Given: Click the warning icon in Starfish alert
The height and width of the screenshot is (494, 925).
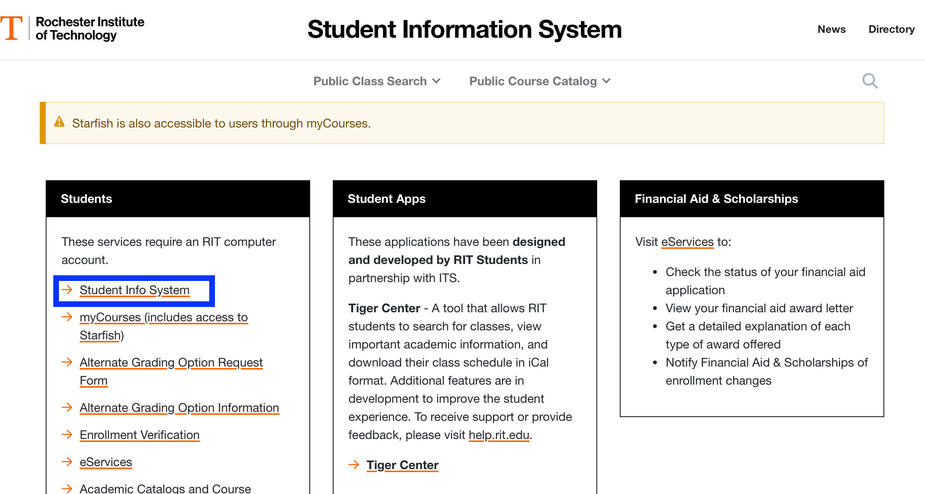Looking at the screenshot, I should 59,122.
